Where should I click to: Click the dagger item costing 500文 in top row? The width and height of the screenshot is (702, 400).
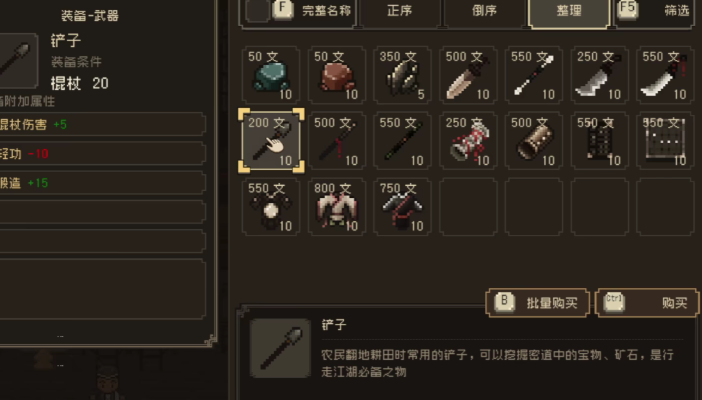click(x=468, y=75)
